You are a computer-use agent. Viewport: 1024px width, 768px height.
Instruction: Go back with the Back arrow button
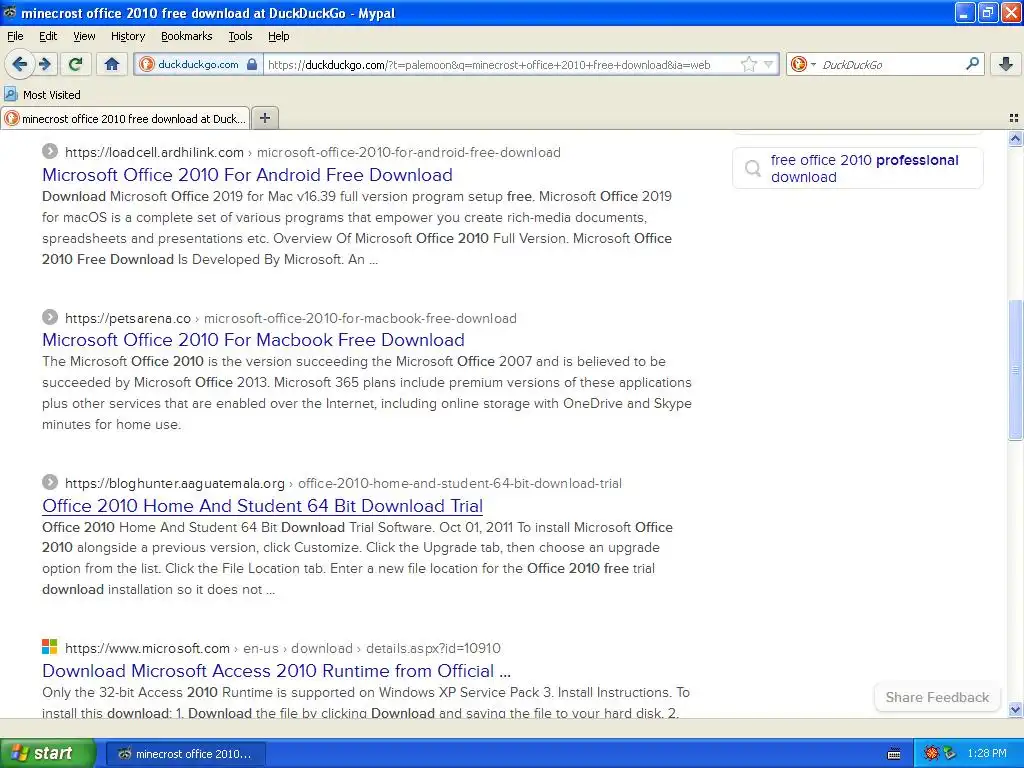click(x=20, y=64)
